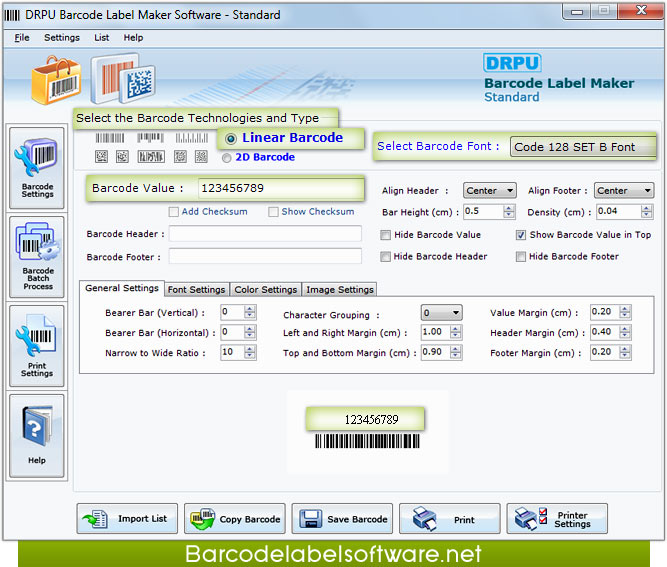The width and height of the screenshot is (667, 567).
Task: Switch to General Settings tab
Action: pyautogui.click(x=122, y=288)
